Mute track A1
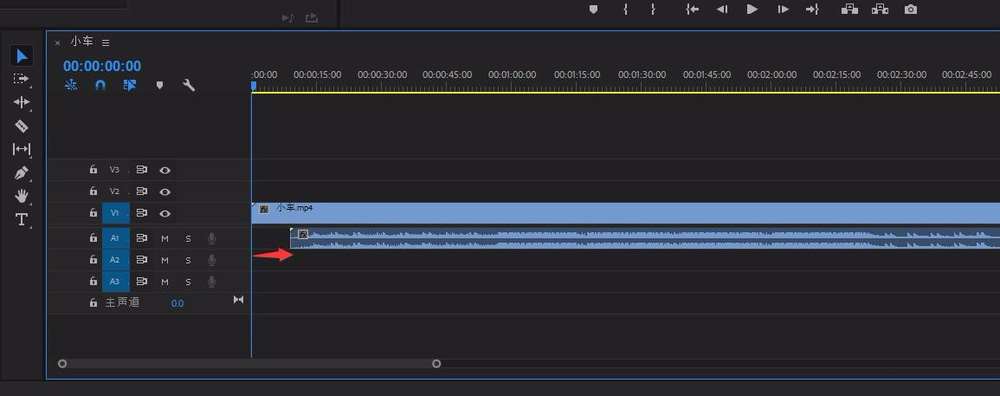 click(x=165, y=239)
